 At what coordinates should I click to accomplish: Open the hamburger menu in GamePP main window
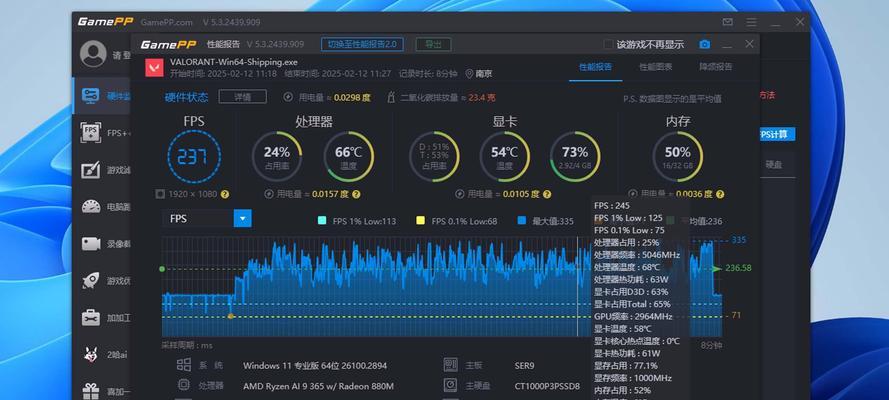[751, 22]
